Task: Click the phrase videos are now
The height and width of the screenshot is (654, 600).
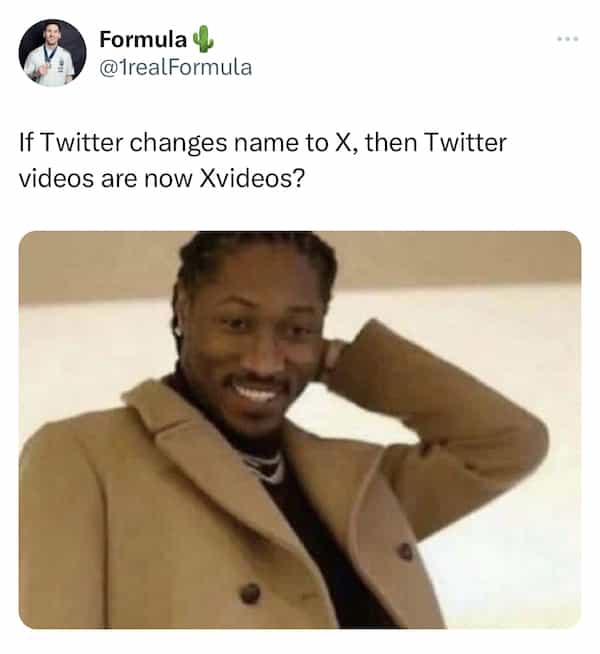Action: pyautogui.click(x=105, y=179)
